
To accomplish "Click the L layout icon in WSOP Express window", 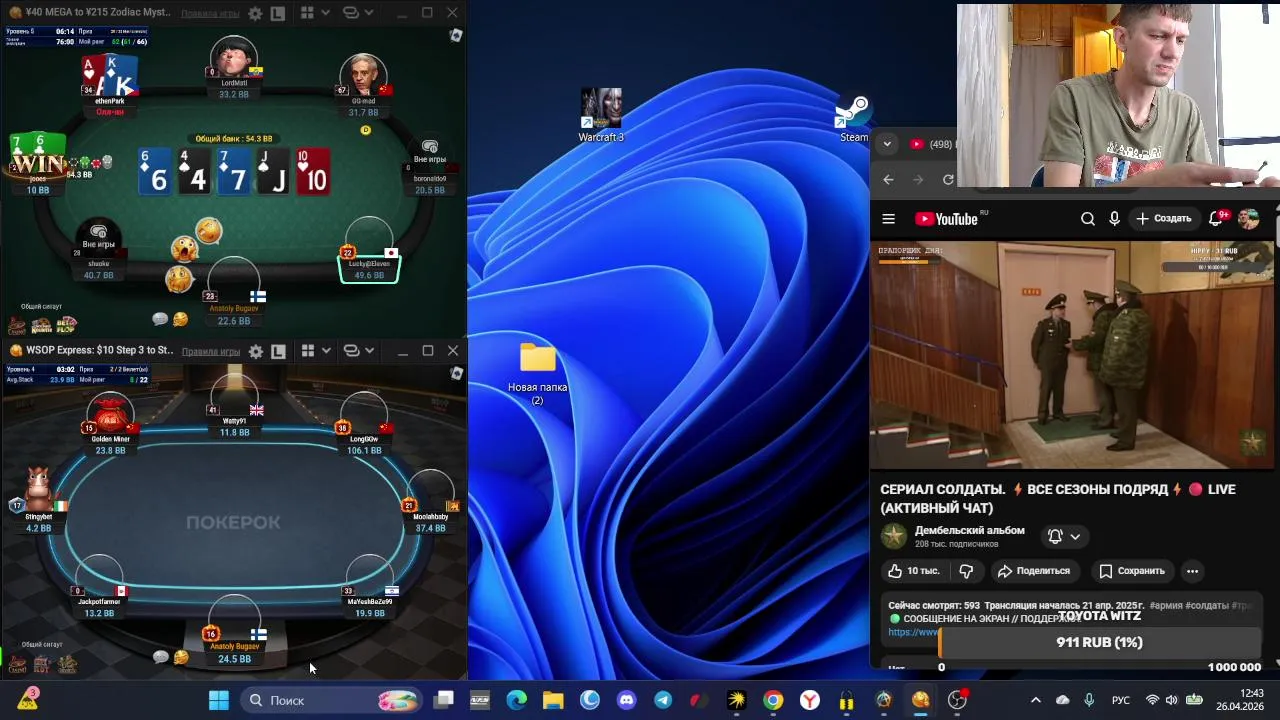I will click(x=278, y=351).
